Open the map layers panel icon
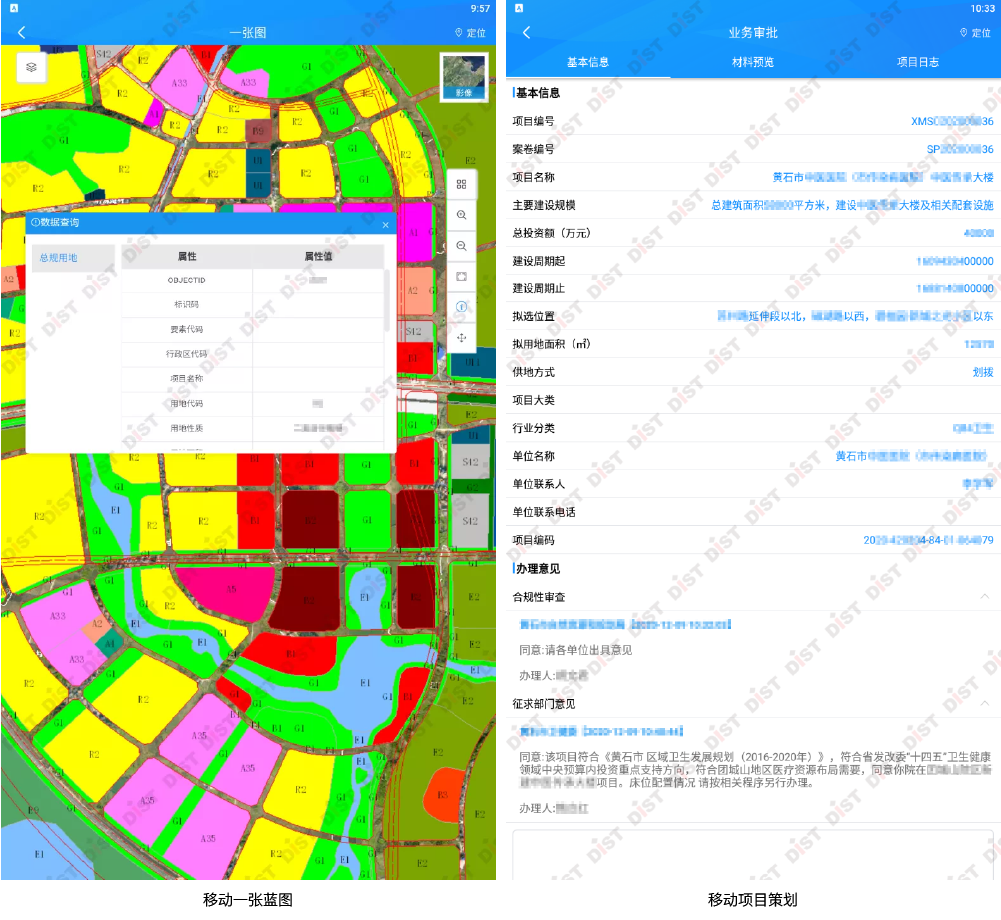 (x=32, y=66)
